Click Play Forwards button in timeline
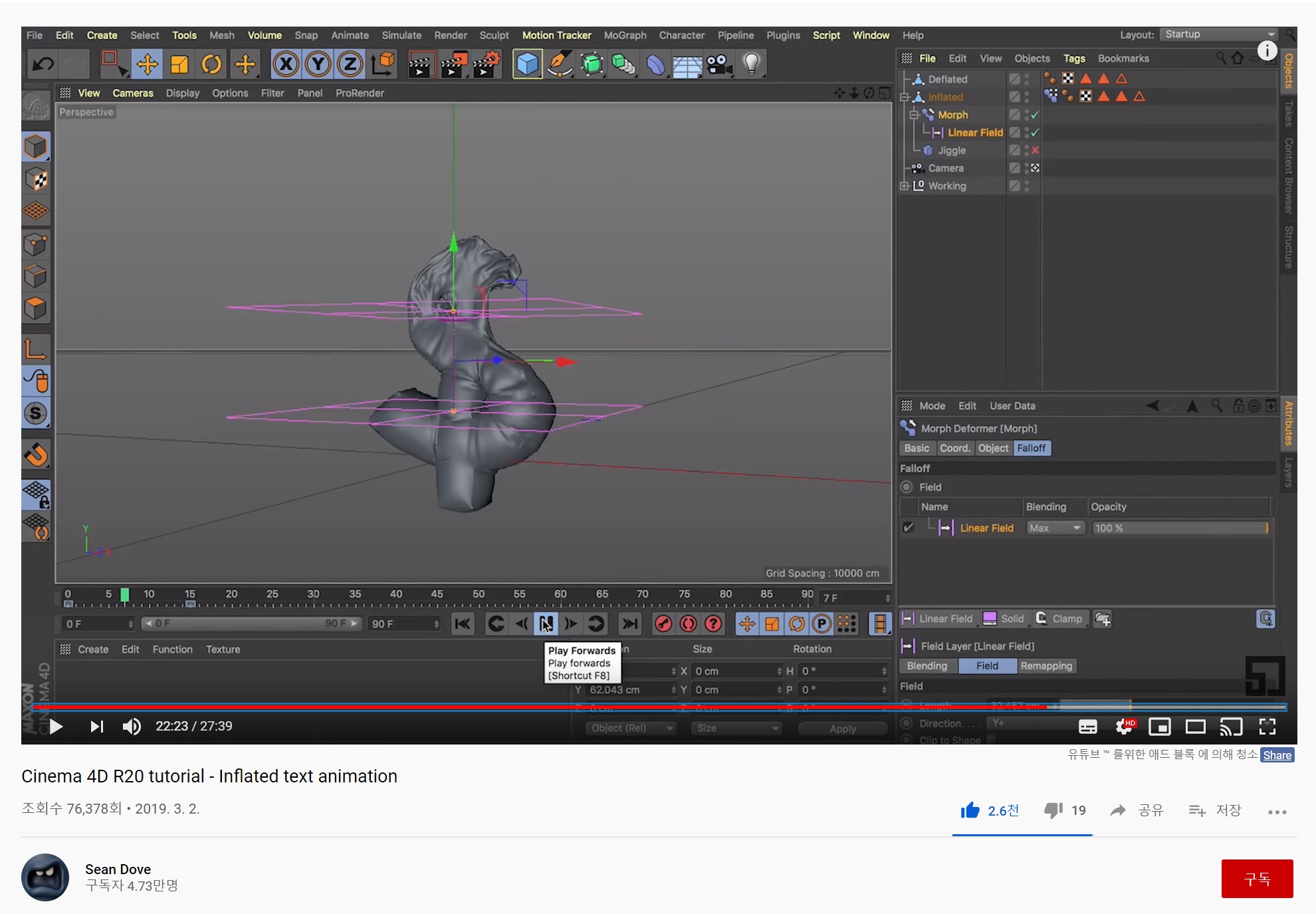The width and height of the screenshot is (1316, 916). coord(546,624)
